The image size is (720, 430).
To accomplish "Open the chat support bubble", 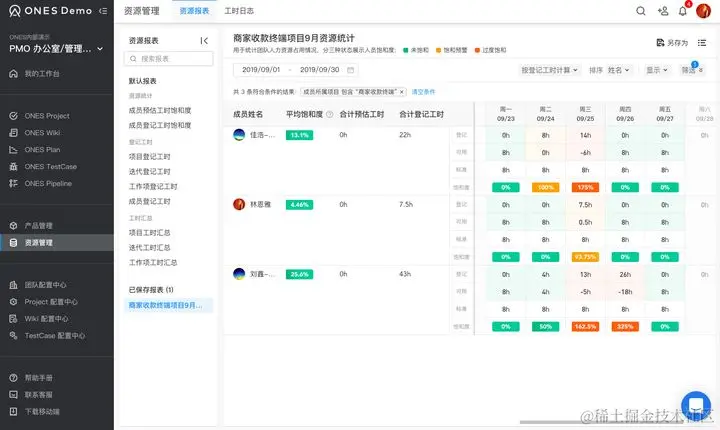I will click(x=696, y=406).
